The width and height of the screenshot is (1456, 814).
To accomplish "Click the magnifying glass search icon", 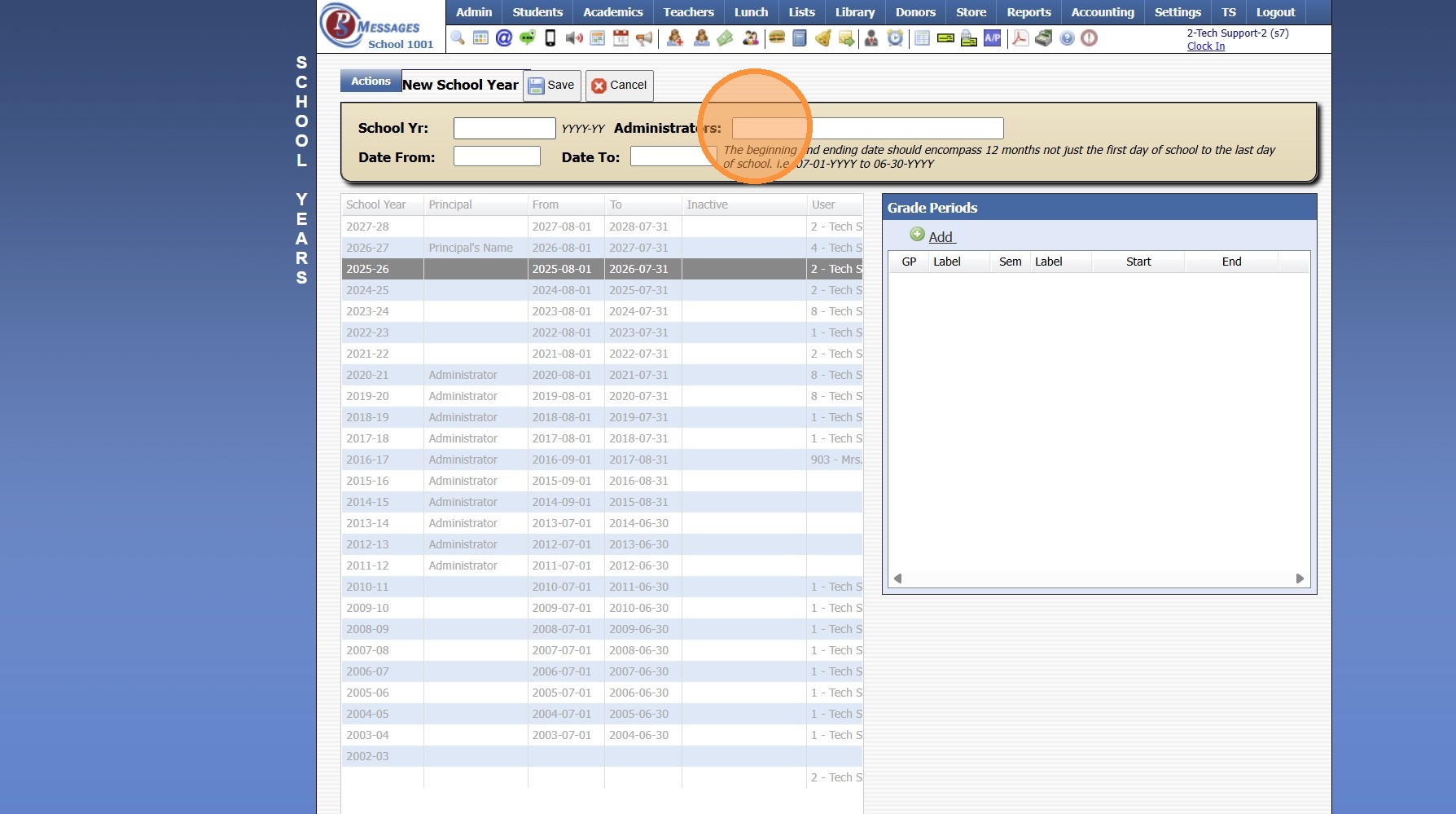I will coord(458,38).
